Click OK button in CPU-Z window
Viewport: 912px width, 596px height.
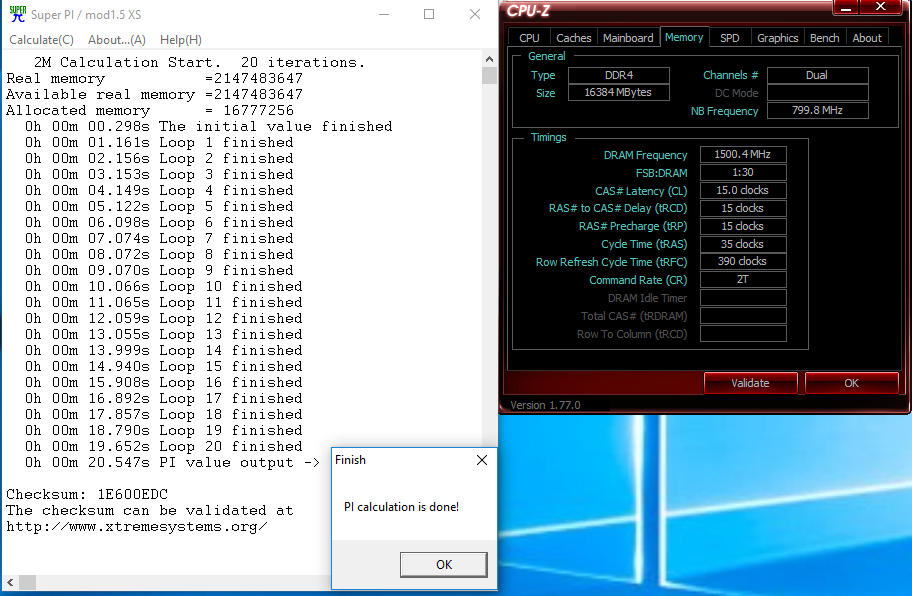(x=852, y=383)
